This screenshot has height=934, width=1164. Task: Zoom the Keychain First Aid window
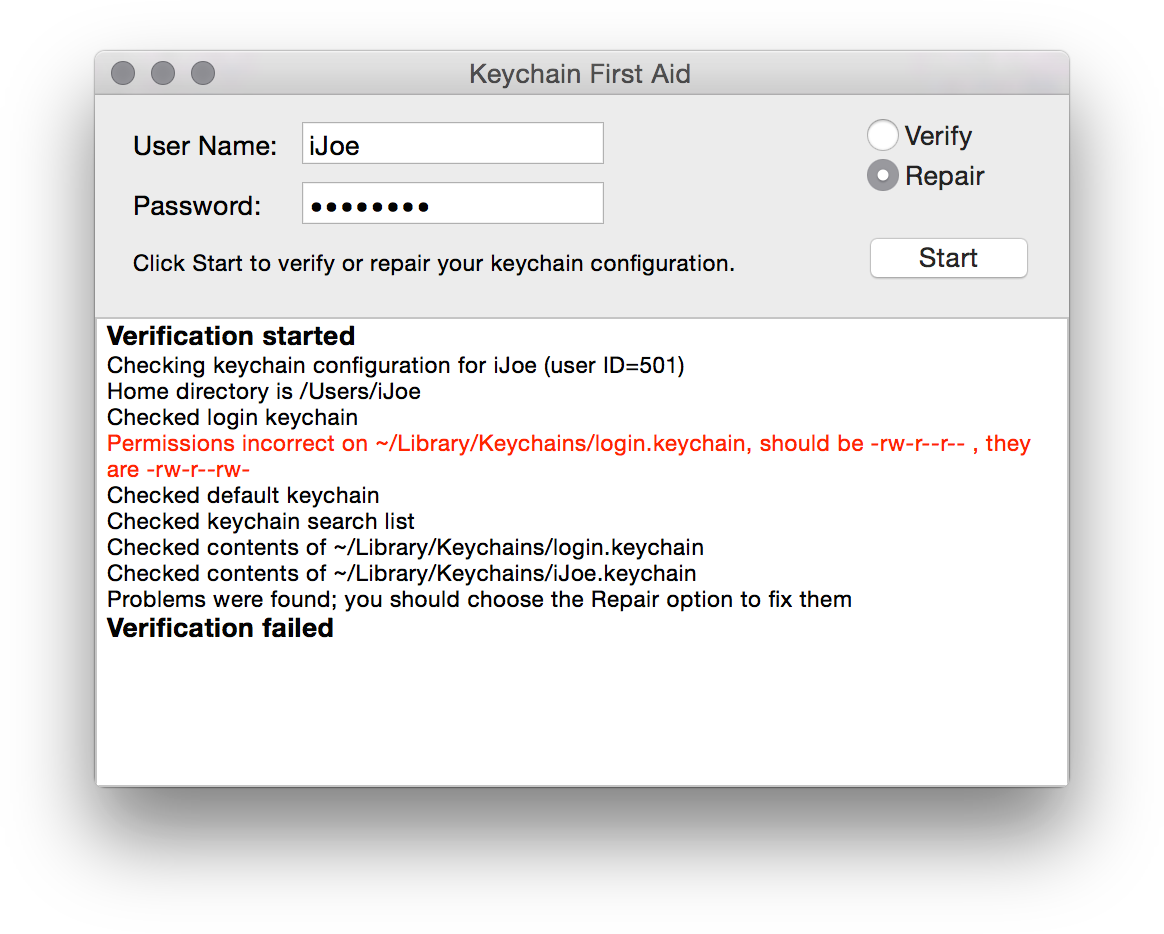click(203, 74)
